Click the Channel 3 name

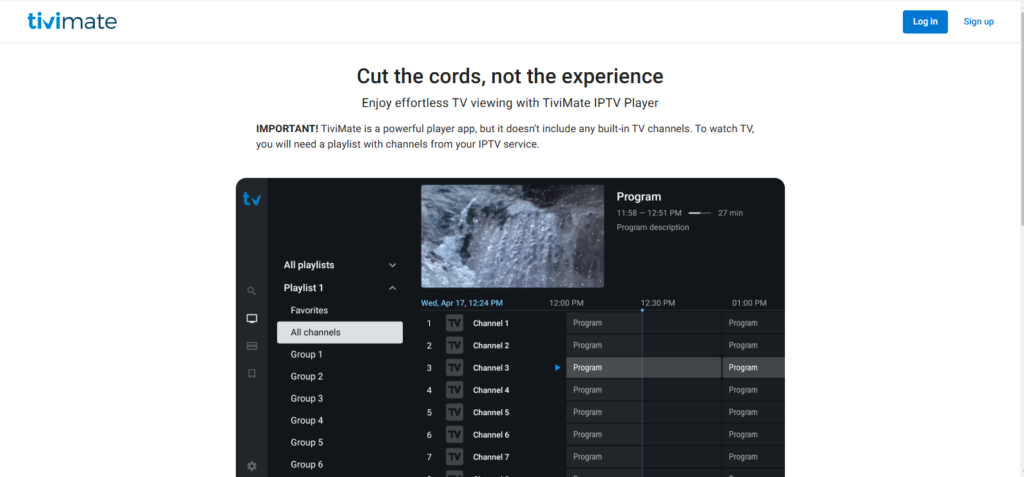490,368
